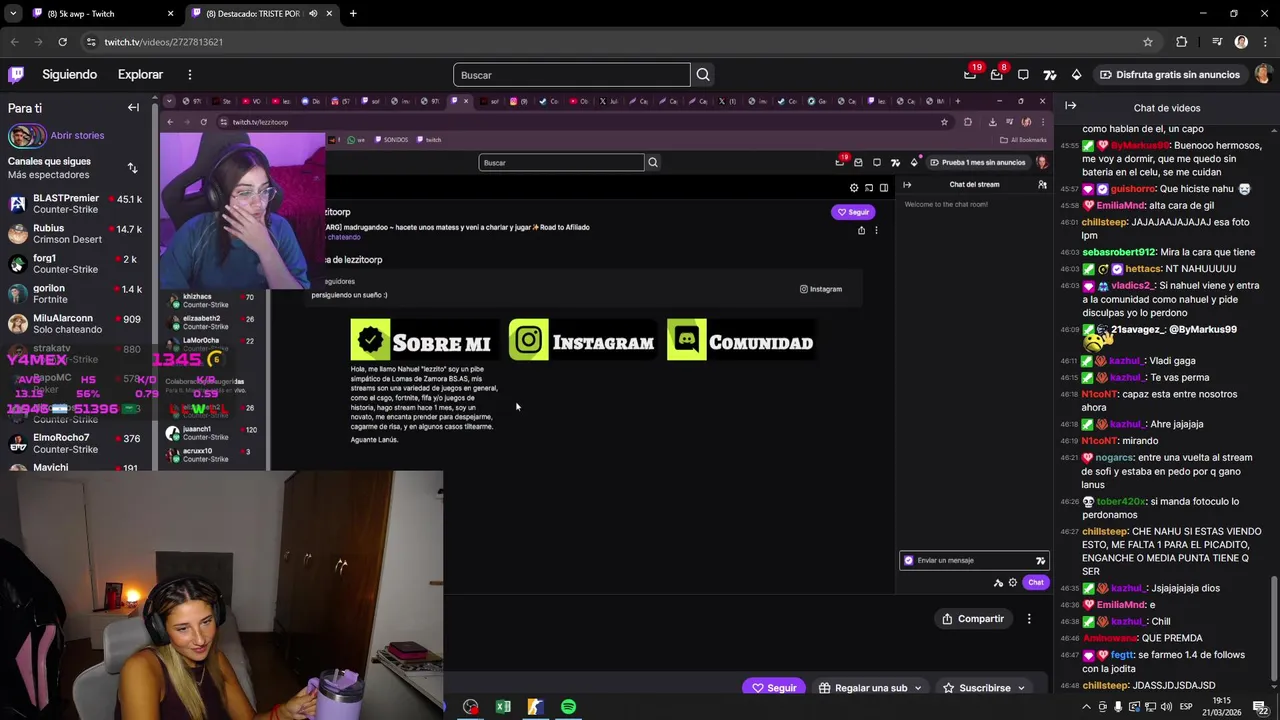The width and height of the screenshot is (1280, 720).
Task: Mute the Destacado tab audio
Action: coord(313,14)
